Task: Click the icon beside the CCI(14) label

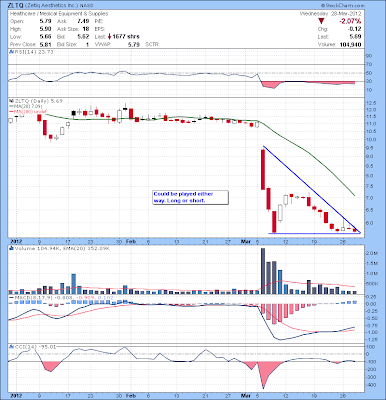Action: tap(11, 347)
